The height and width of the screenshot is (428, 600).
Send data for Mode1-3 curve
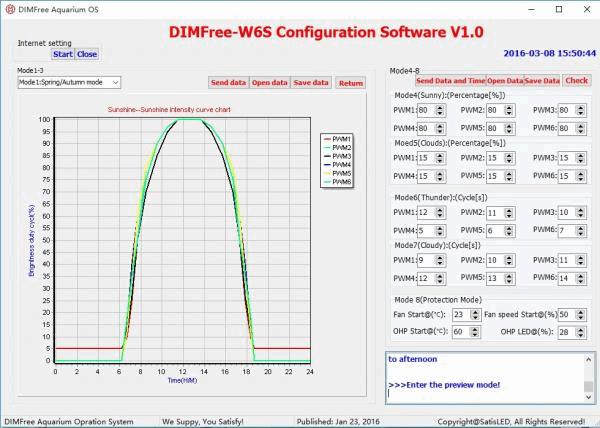click(228, 83)
